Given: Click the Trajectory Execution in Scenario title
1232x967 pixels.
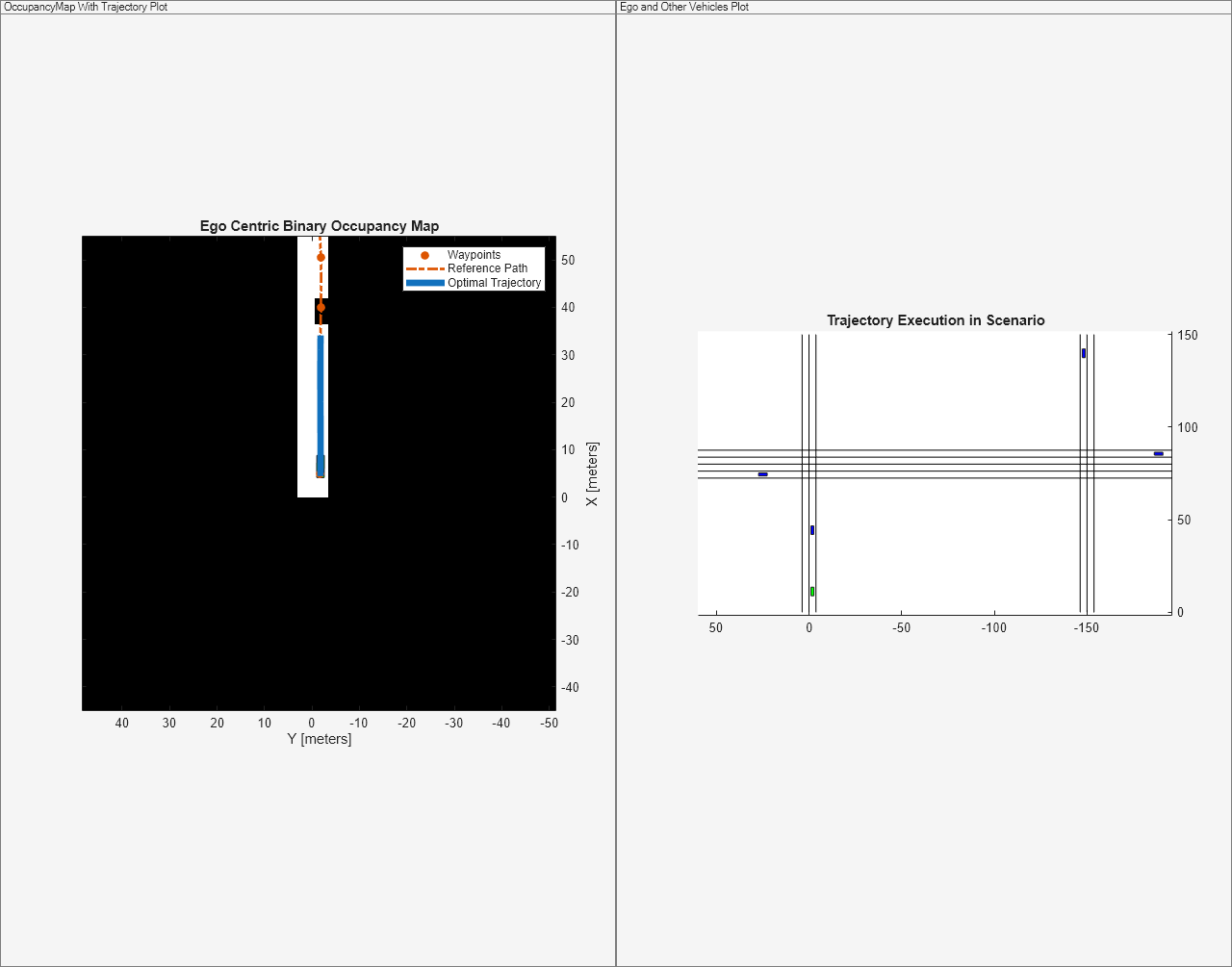Looking at the screenshot, I should click(x=936, y=320).
